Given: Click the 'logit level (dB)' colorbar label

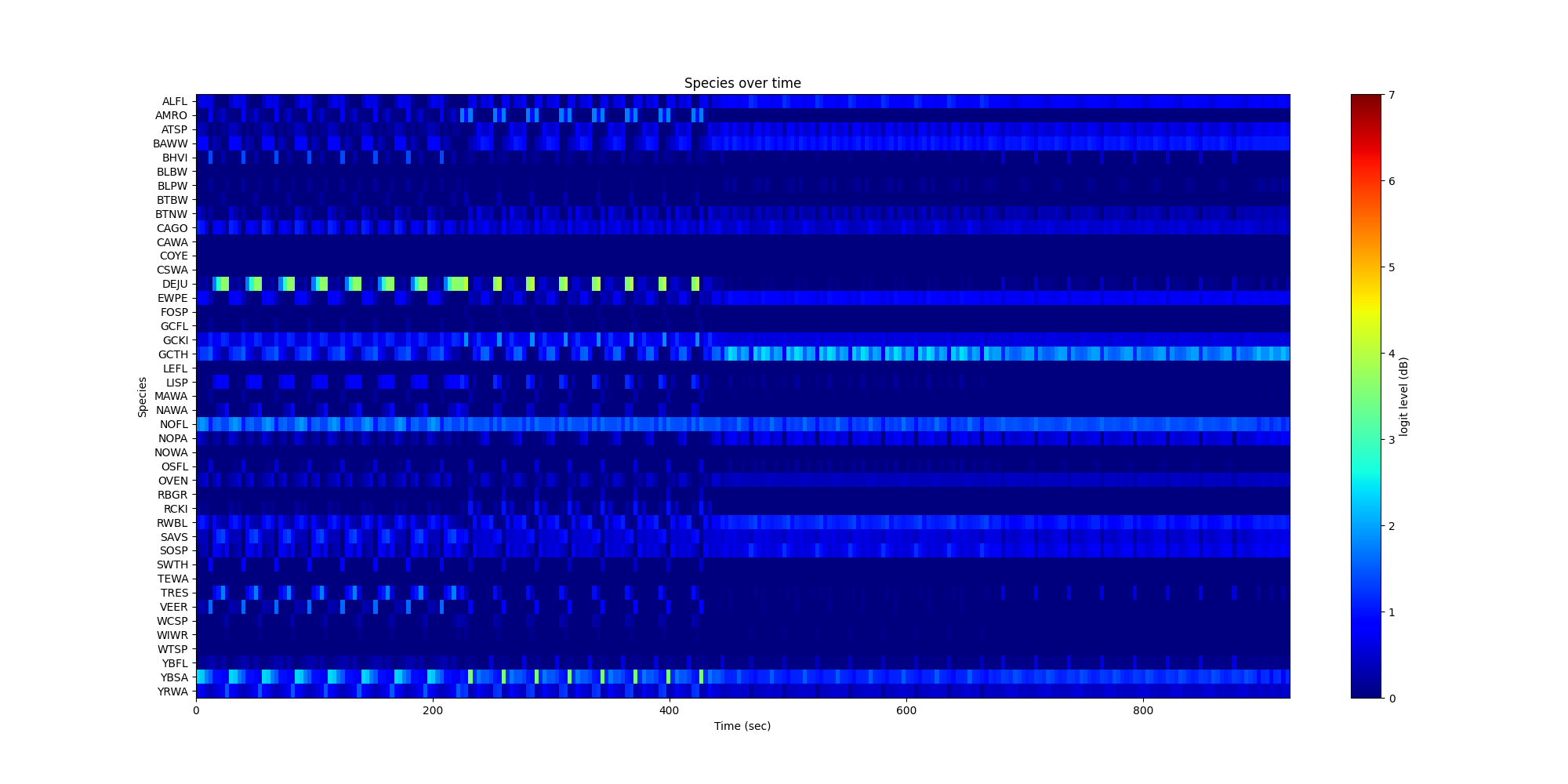Looking at the screenshot, I should click(1403, 397).
